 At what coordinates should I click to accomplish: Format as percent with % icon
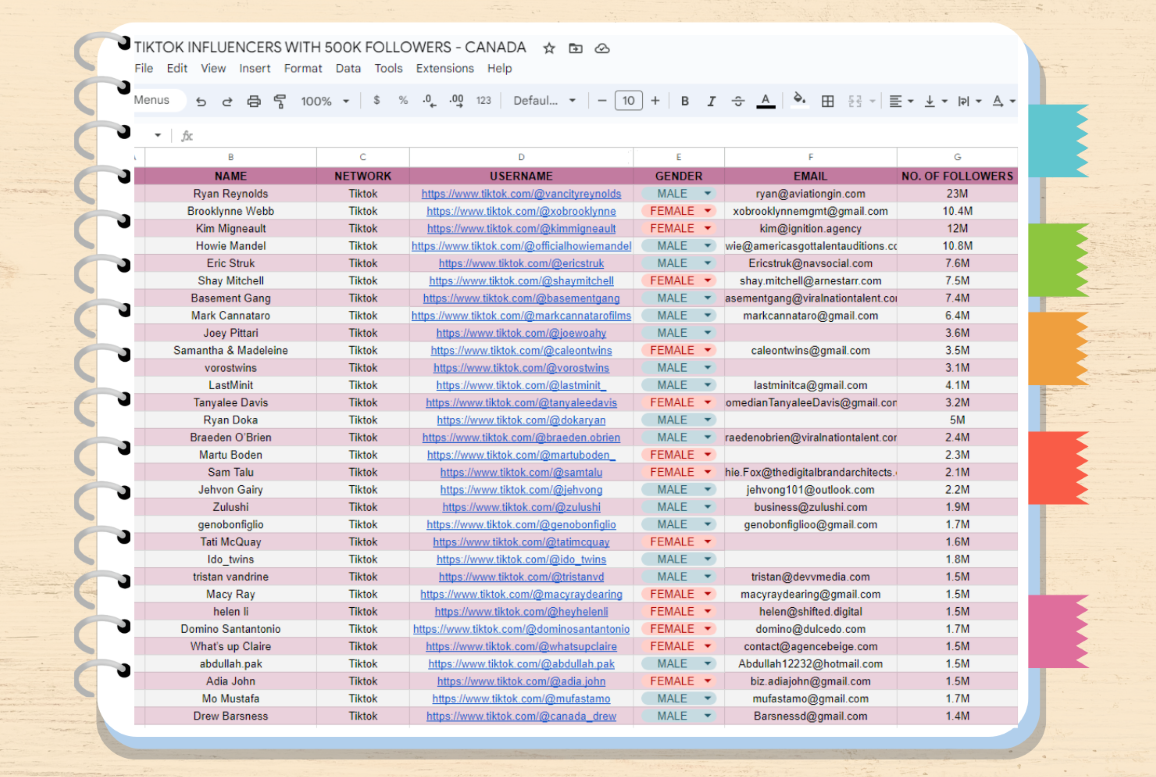(403, 100)
